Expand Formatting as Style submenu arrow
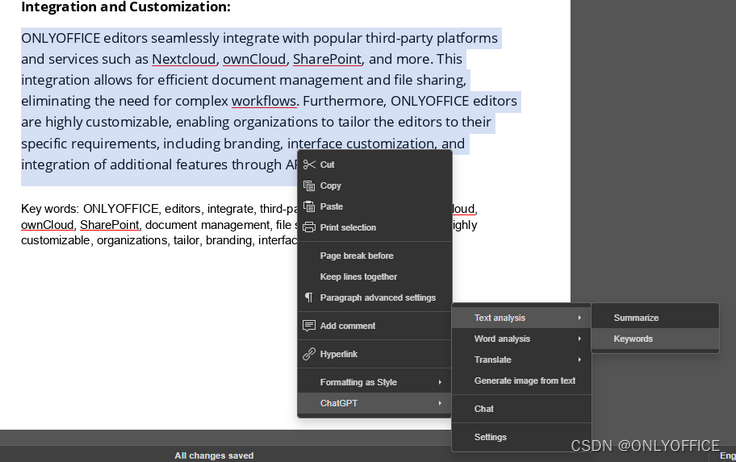 (440, 382)
